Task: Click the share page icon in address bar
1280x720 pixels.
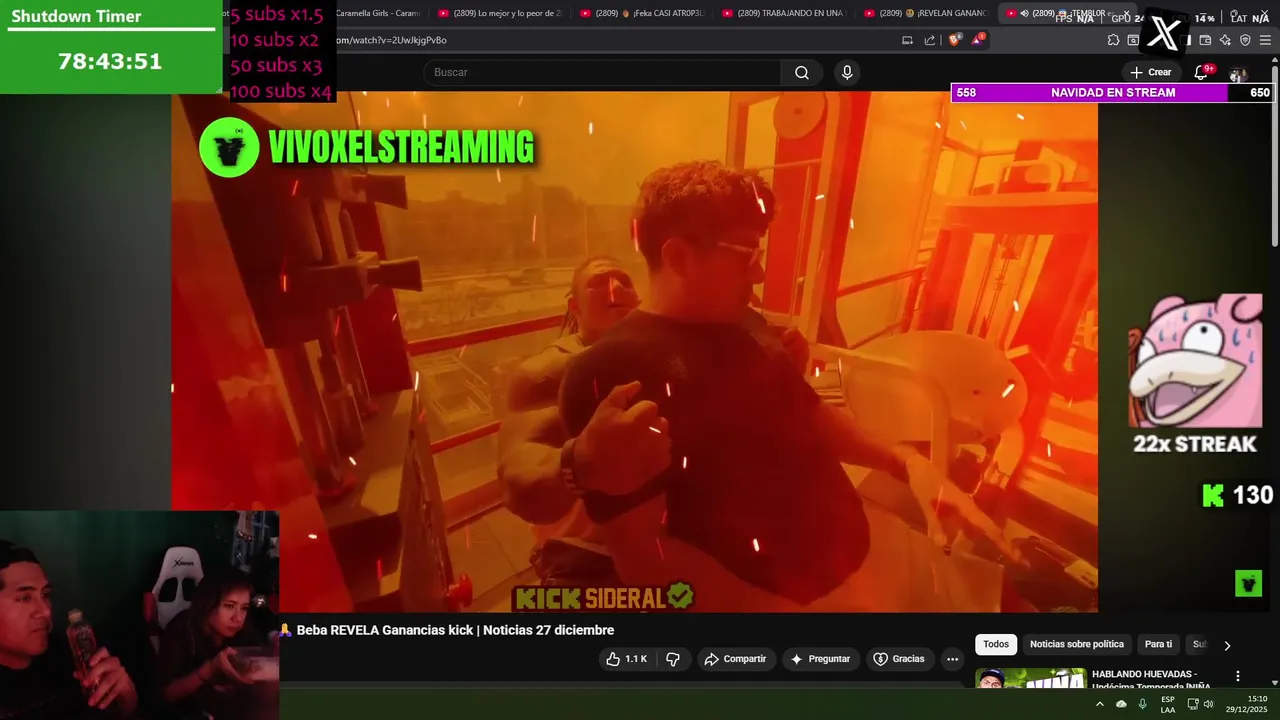Action: point(930,40)
